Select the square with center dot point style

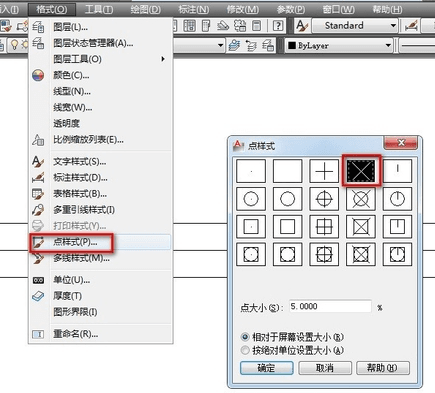[251, 227]
